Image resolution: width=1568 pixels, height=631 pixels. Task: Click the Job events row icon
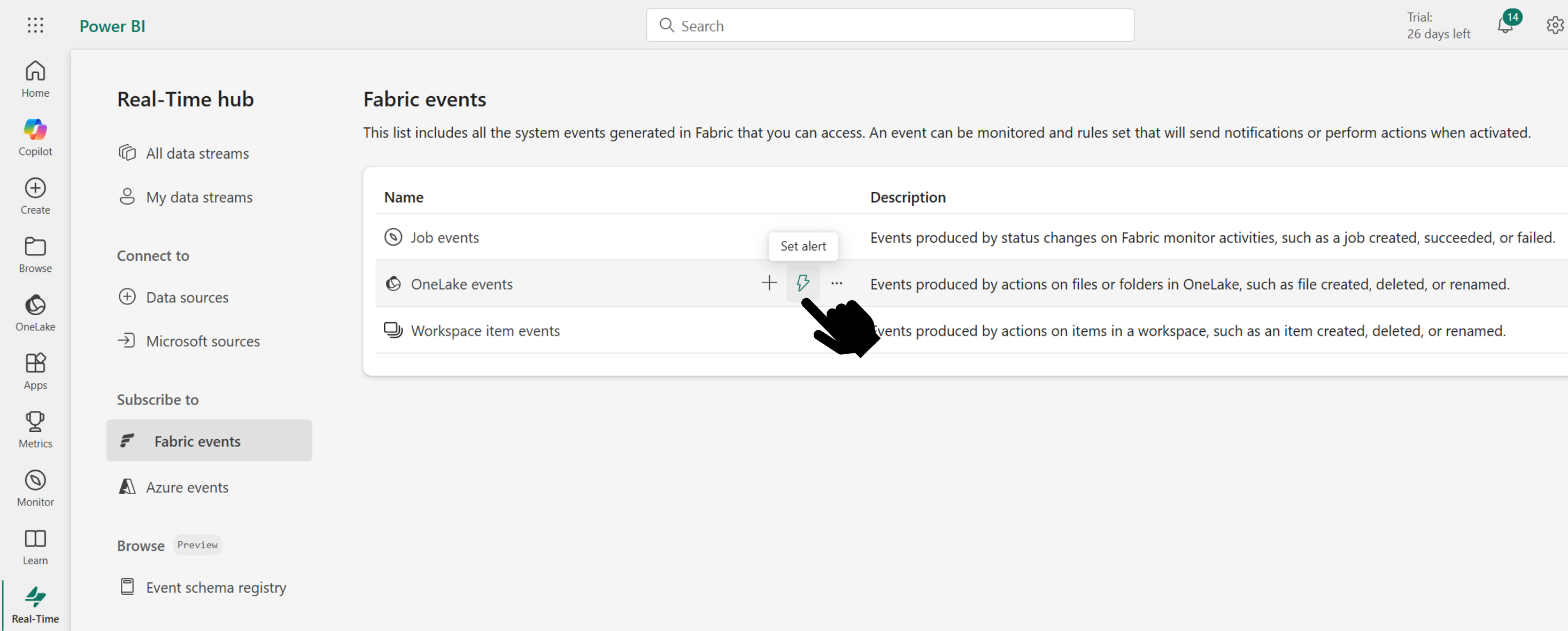(393, 237)
